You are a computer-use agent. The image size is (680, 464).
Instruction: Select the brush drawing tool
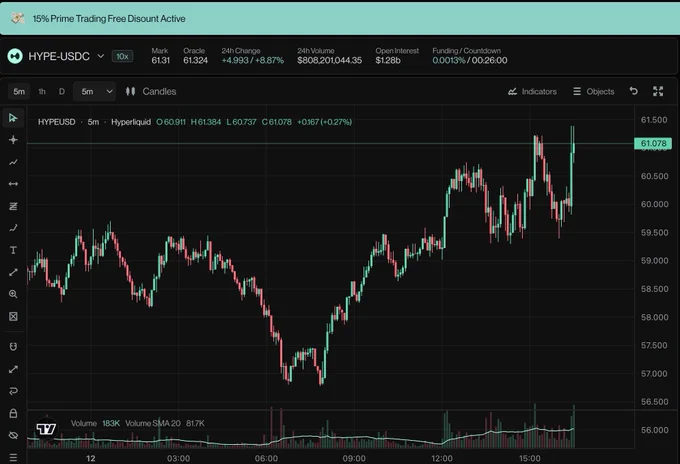[x=13, y=228]
